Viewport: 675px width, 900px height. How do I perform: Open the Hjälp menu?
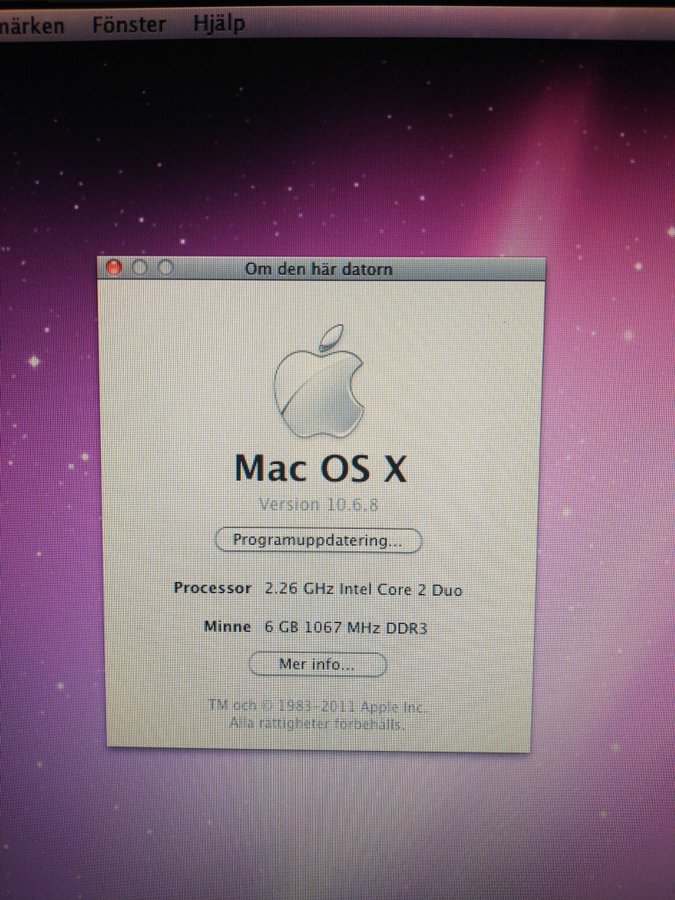point(219,24)
